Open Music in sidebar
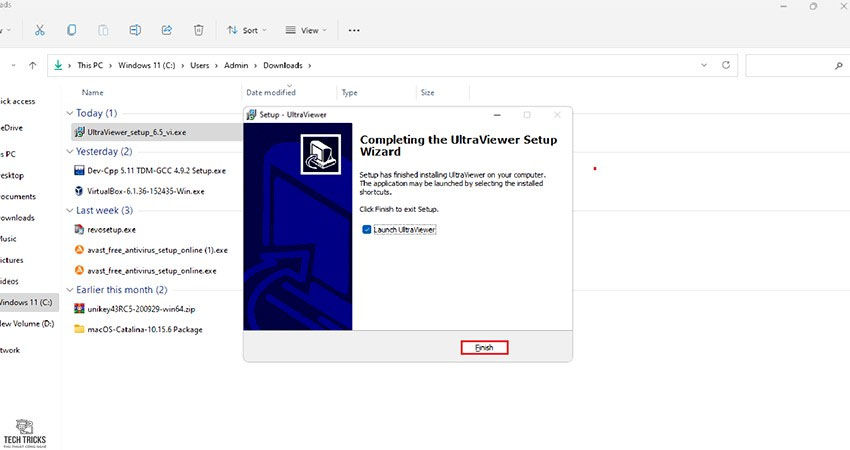Image resolution: width=850 pixels, height=450 pixels. [x=8, y=239]
